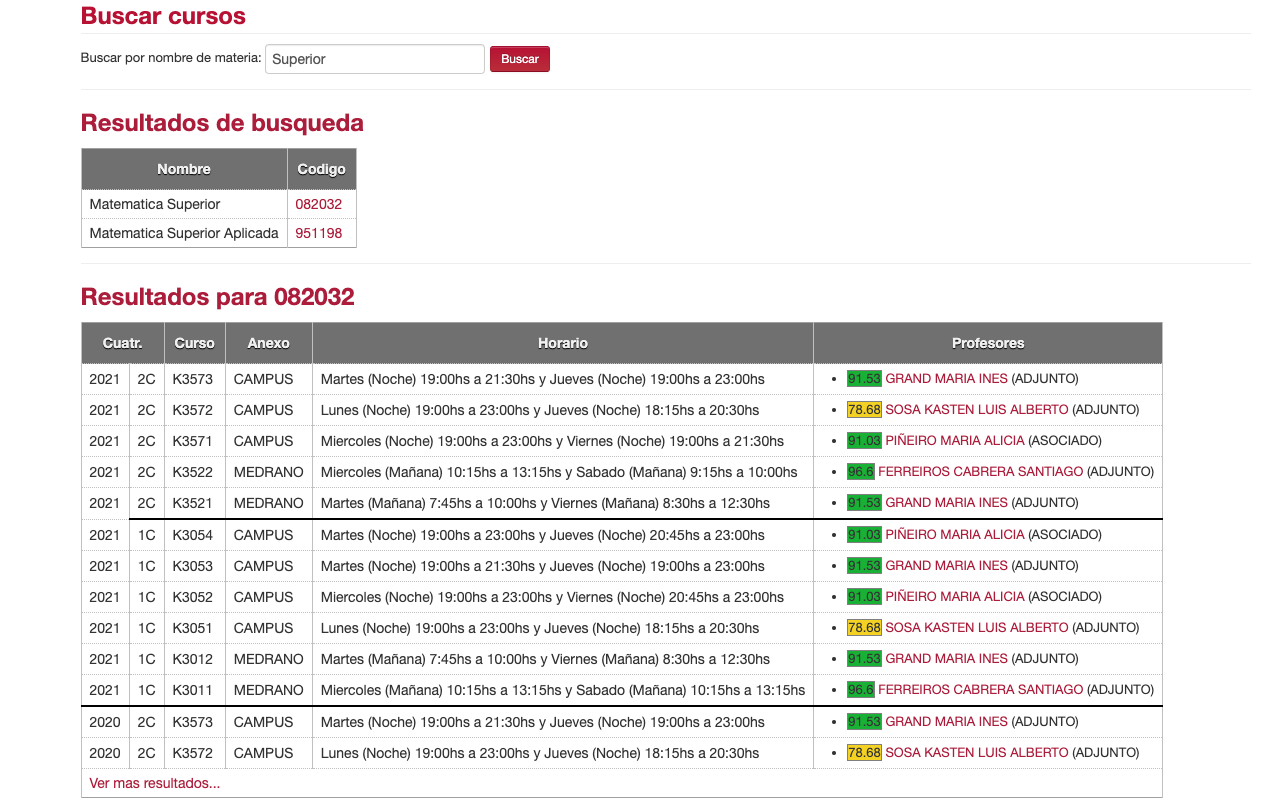This screenshot has height=800, width=1280.
Task: Open professor profile GRAND MARIA INES in row K3573
Action: [x=945, y=378]
